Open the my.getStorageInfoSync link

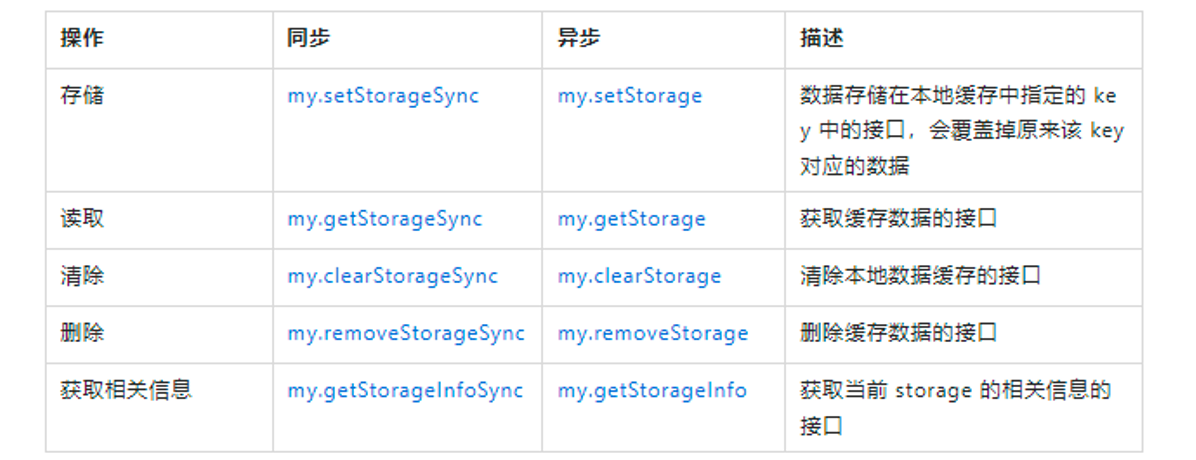405,390
